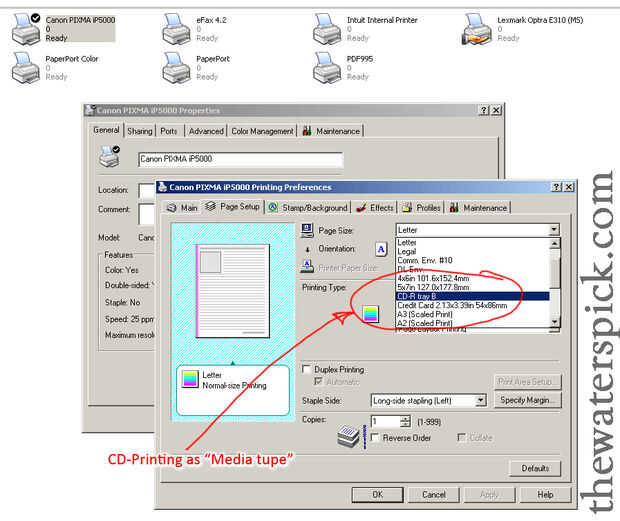The width and height of the screenshot is (620, 521).
Task: Enable the Reverse Order checkbox
Action: pyautogui.click(x=375, y=437)
